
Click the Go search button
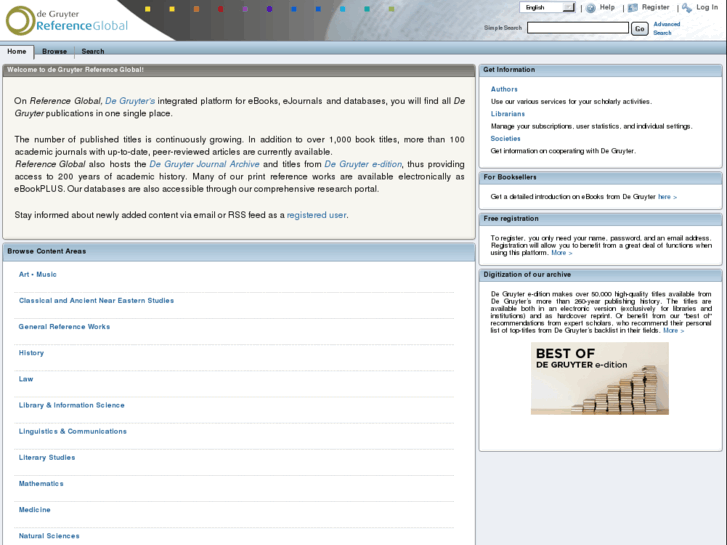click(639, 29)
